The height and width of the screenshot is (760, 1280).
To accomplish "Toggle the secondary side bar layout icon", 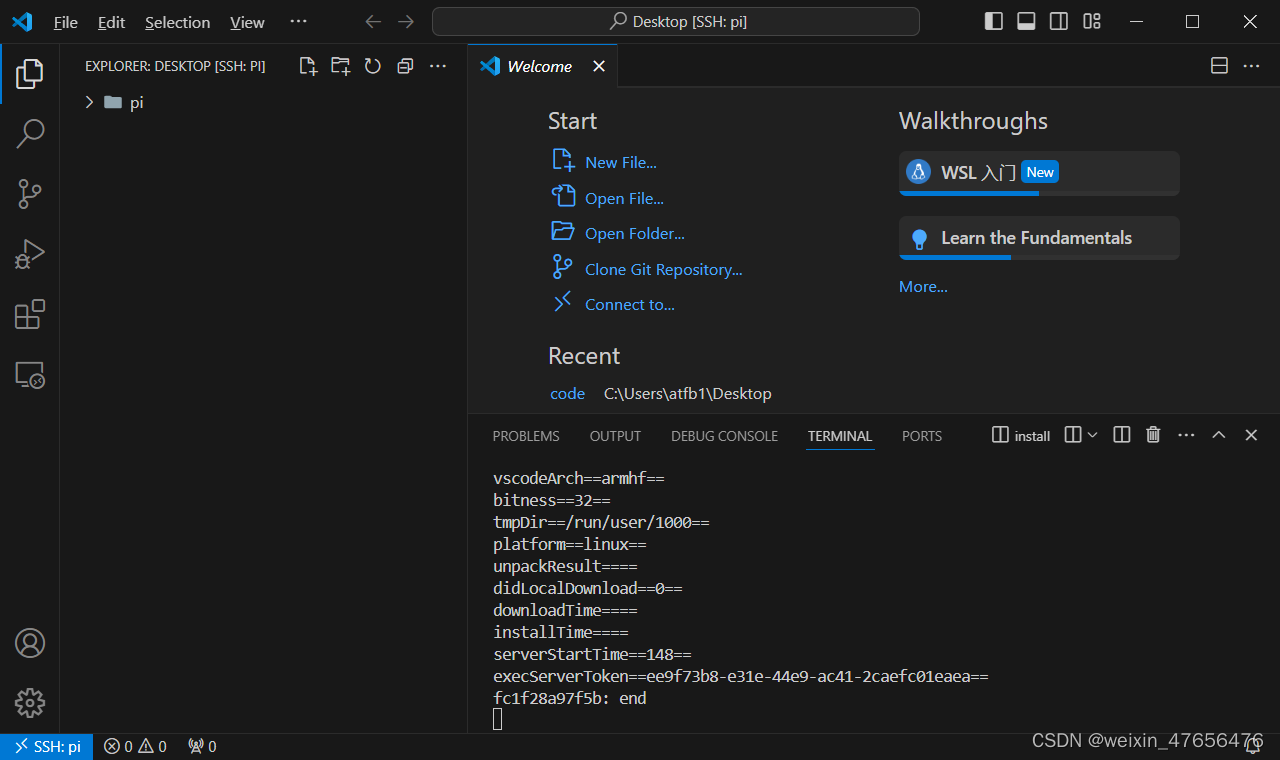I will point(1059,22).
